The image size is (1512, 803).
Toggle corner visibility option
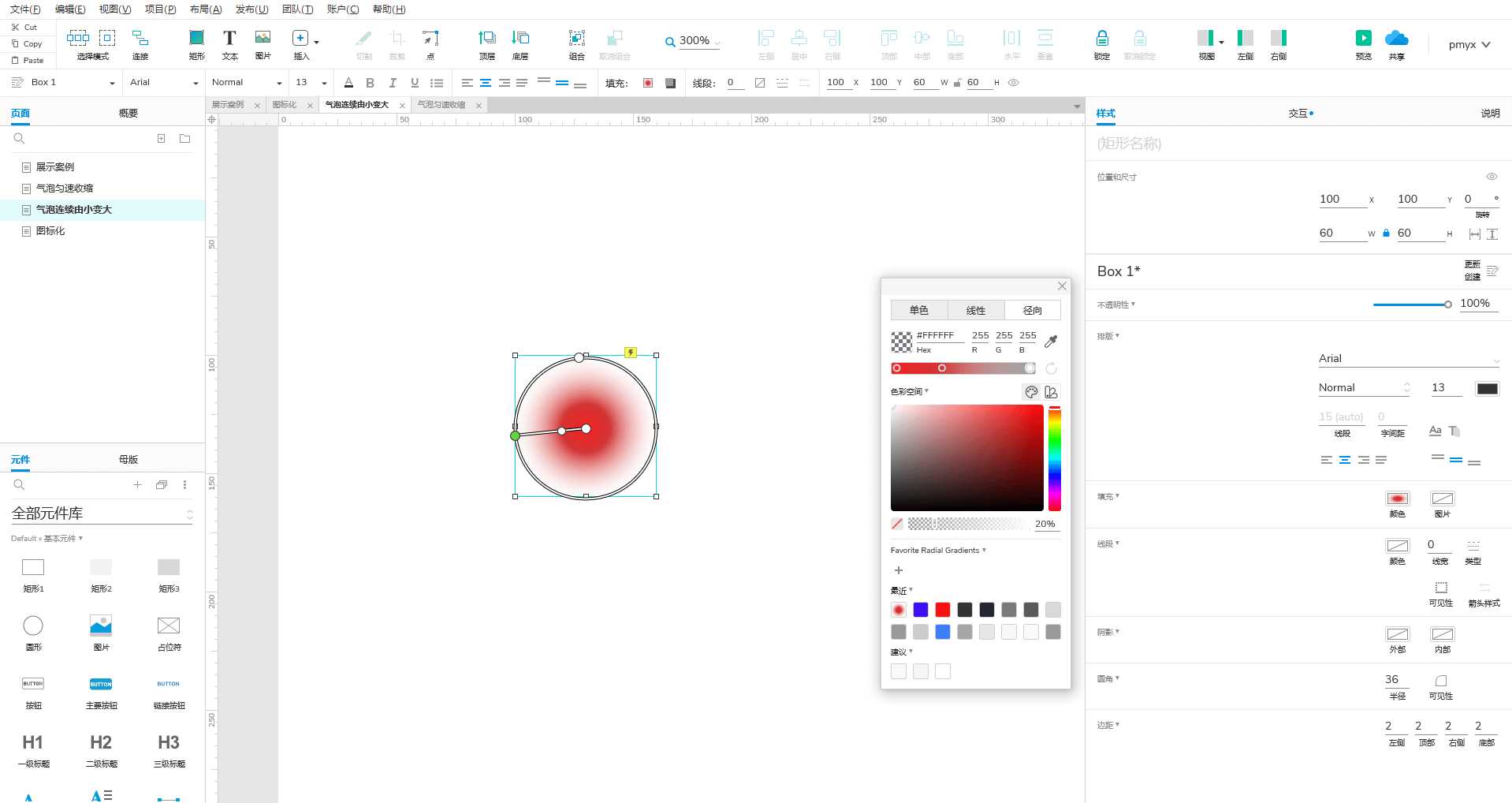pos(1441,681)
